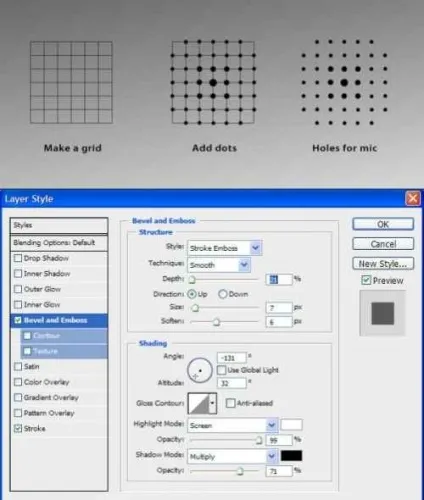
Task: Click the OK button
Action: pos(383,224)
